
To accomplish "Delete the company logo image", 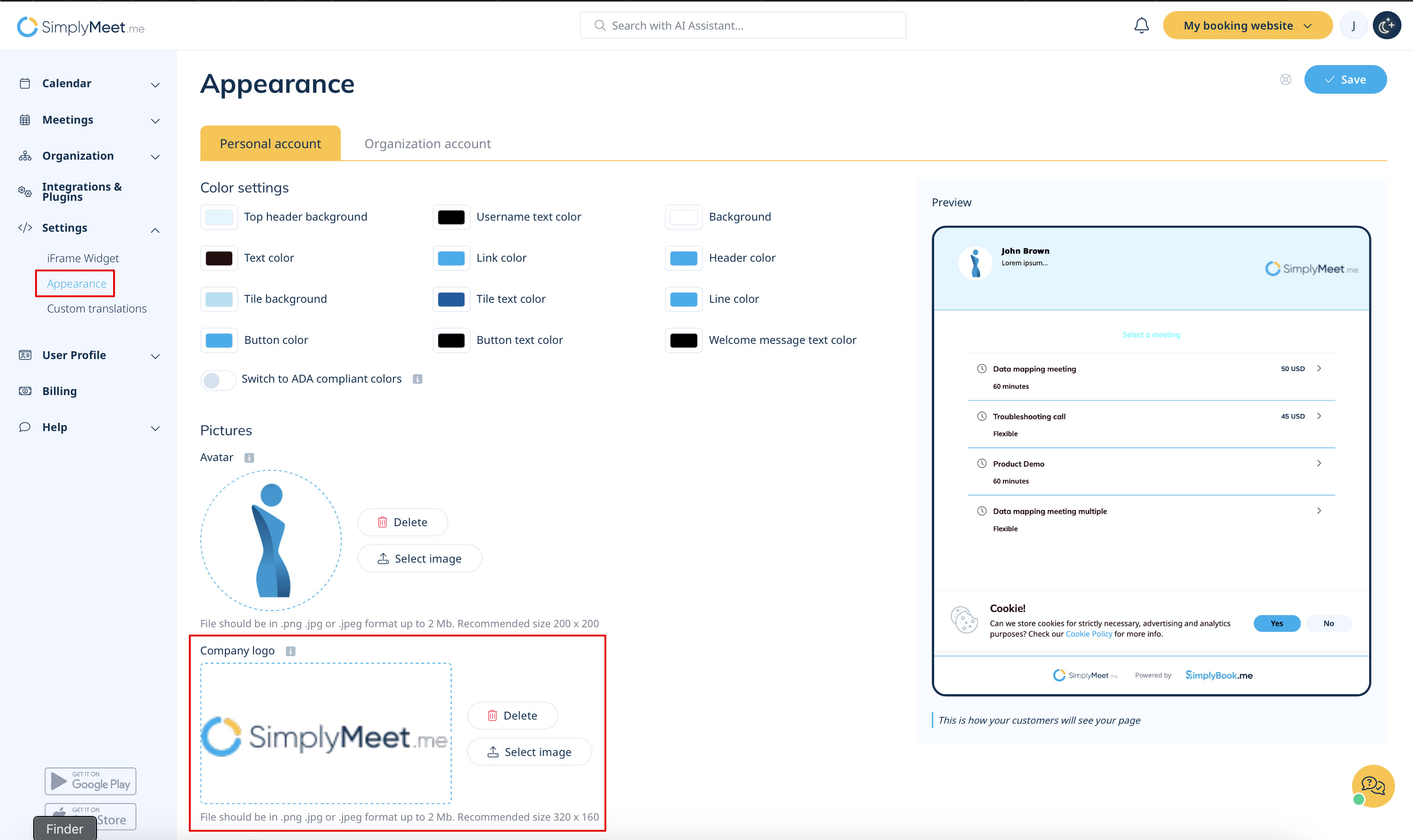I will (x=512, y=715).
